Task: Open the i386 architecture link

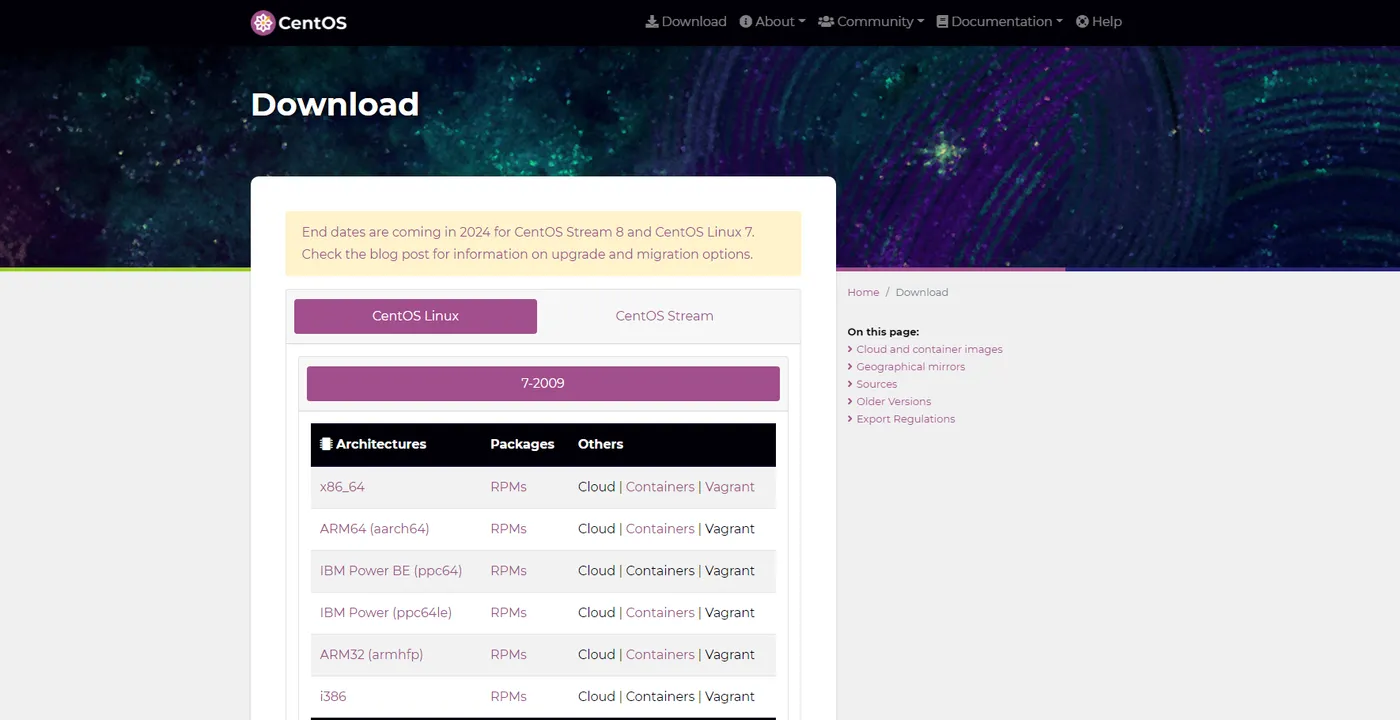Action: [x=333, y=697]
